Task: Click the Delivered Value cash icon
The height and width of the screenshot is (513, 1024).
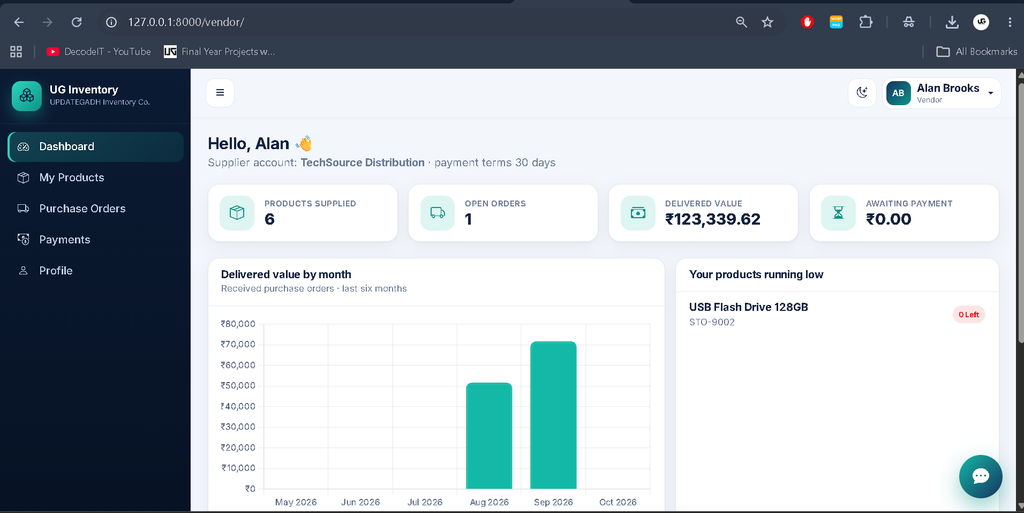Action: tap(638, 213)
